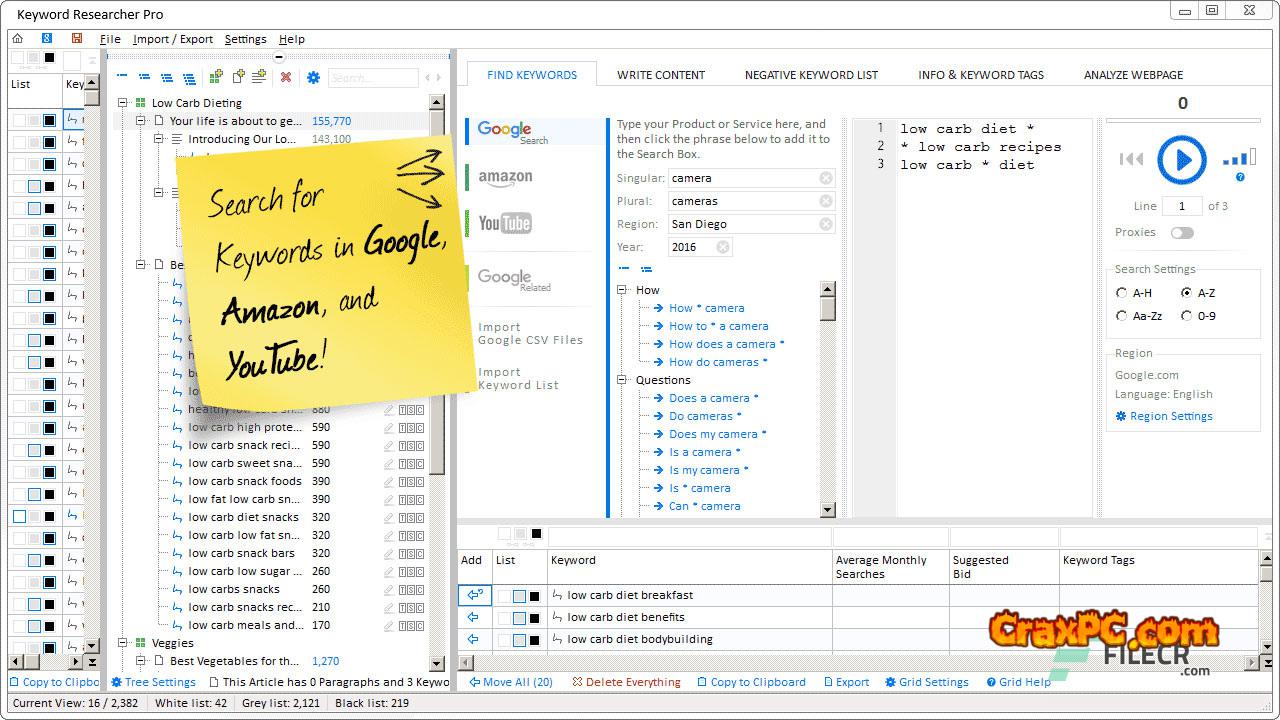Open the Import / Export menu
The width and height of the screenshot is (1280, 720).
coord(173,39)
